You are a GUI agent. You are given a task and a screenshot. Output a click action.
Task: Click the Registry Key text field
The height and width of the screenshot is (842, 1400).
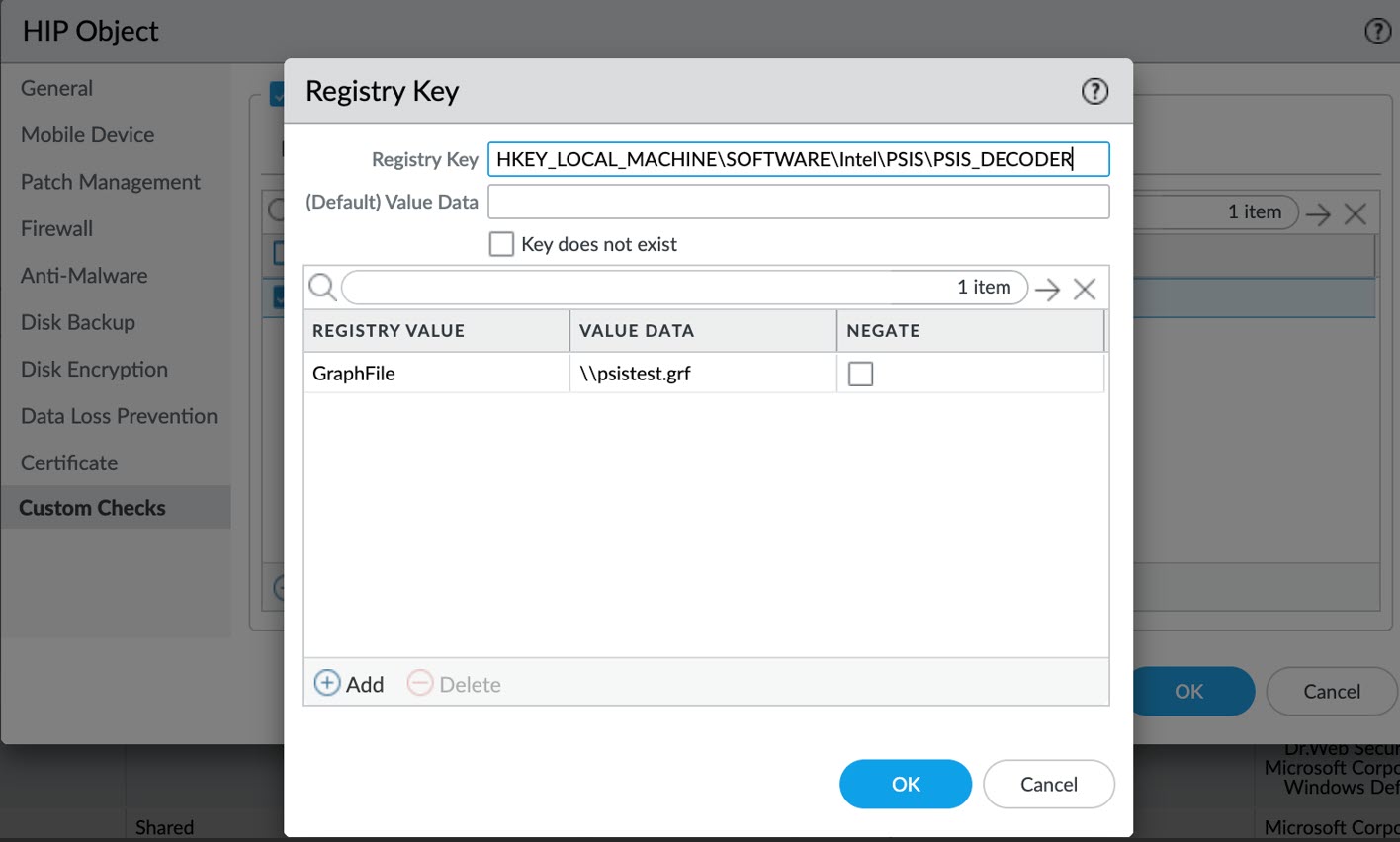point(798,159)
